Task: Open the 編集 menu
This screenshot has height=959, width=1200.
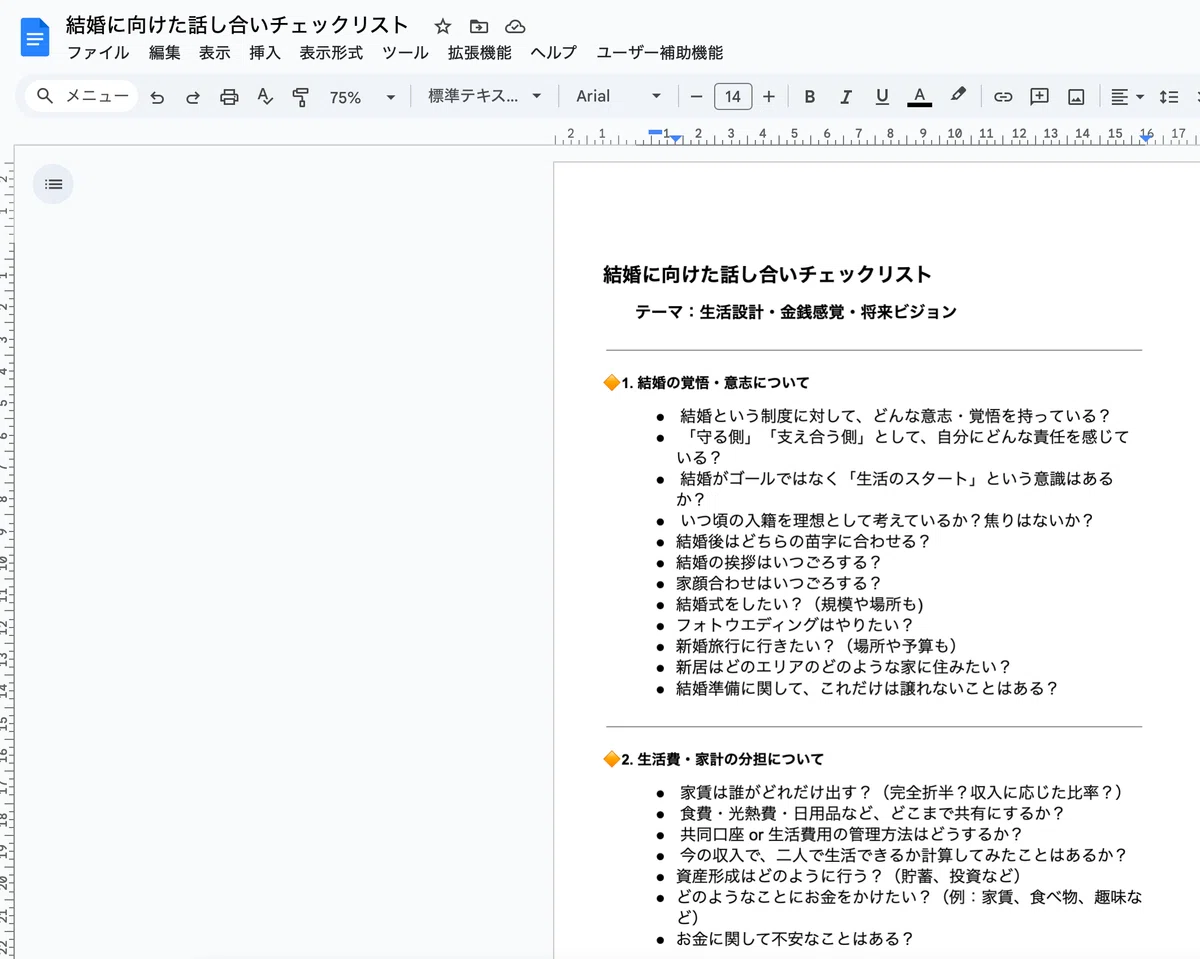Action: tap(165, 53)
